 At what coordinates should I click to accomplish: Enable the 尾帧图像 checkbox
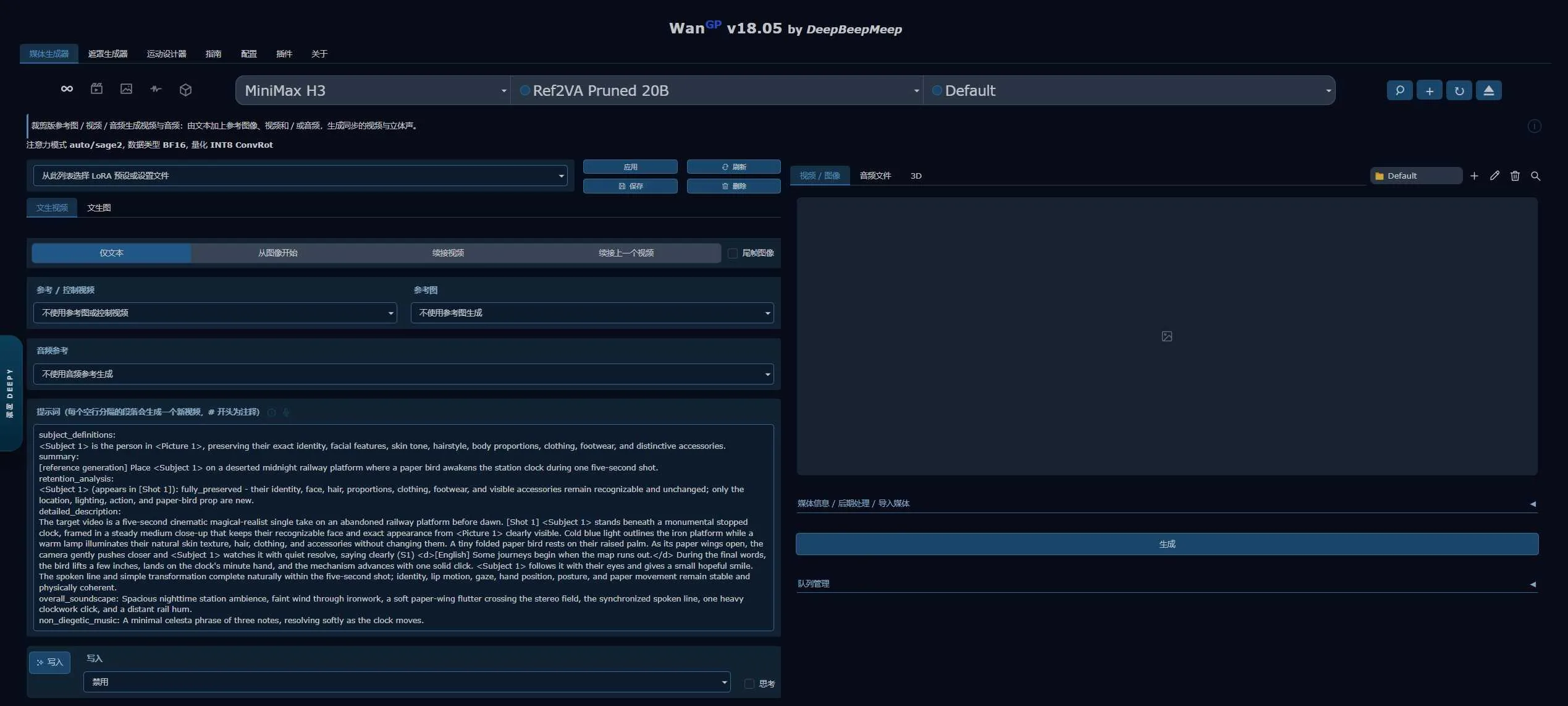(x=733, y=253)
